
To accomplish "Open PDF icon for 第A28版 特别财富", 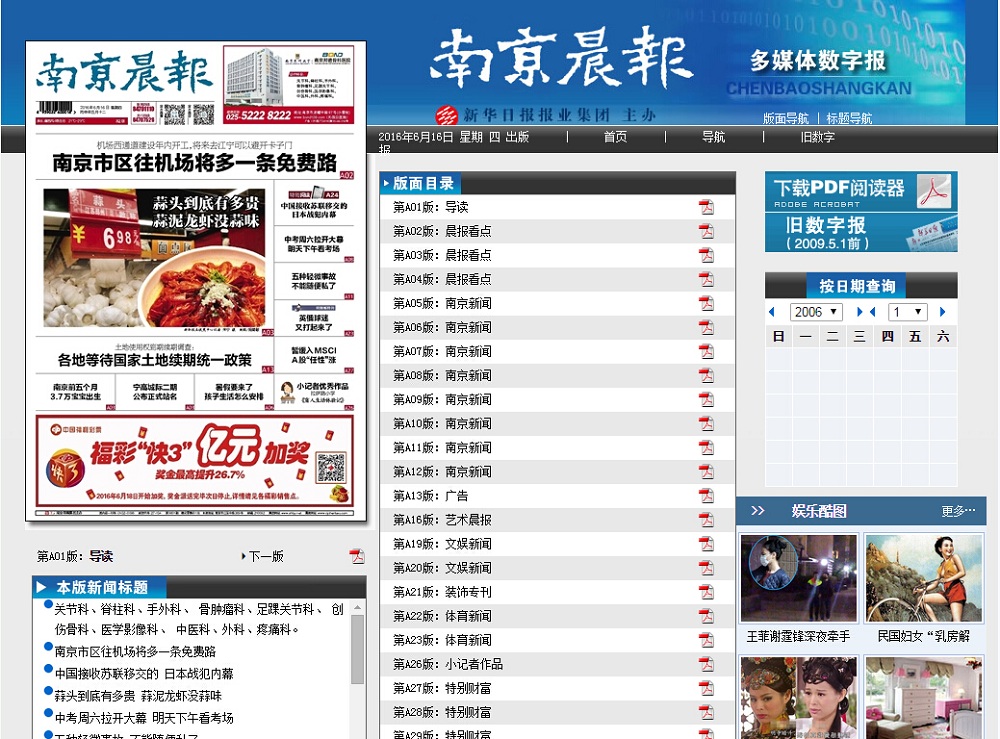I will (x=706, y=712).
